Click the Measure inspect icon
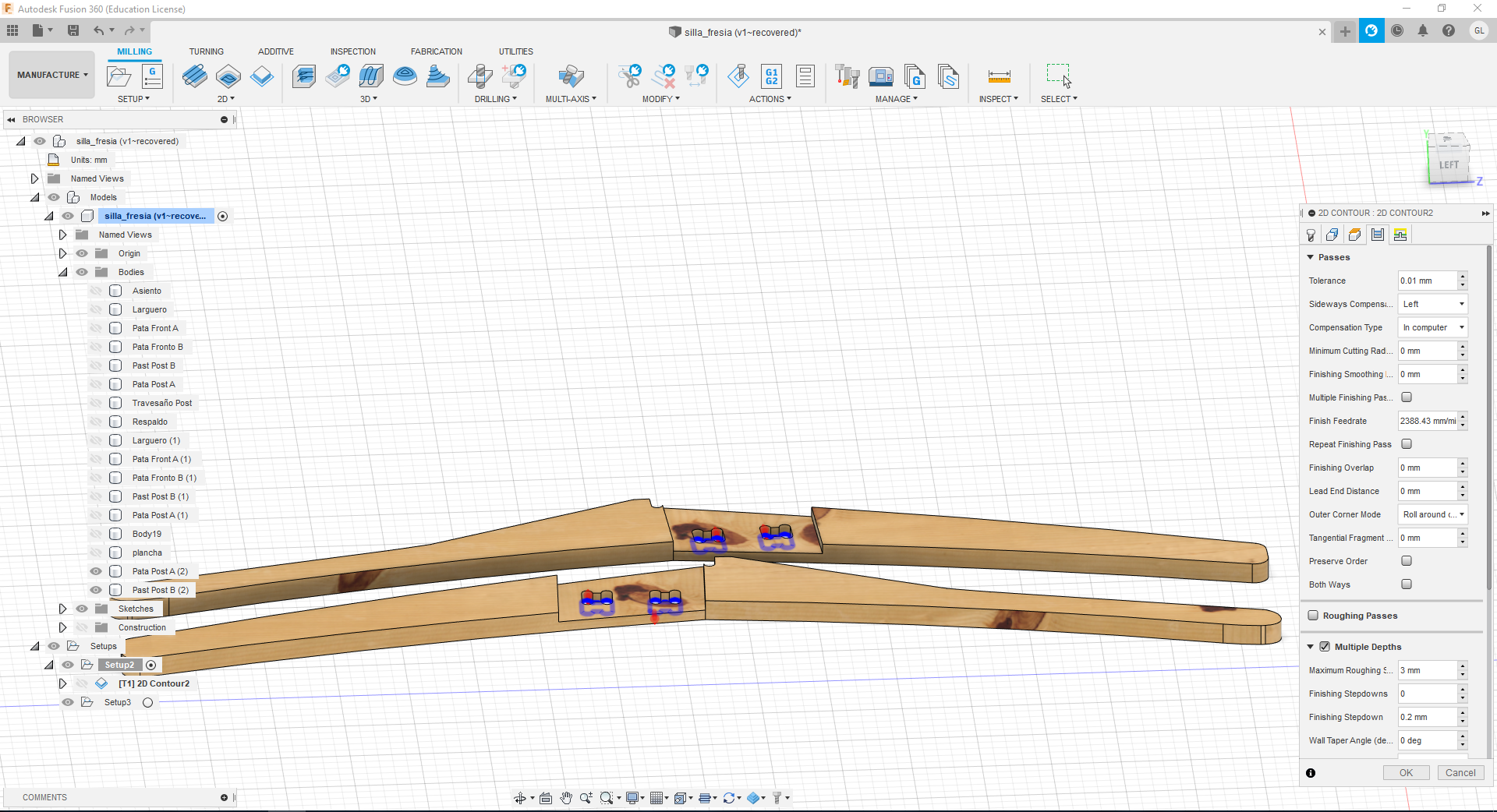 click(999, 76)
